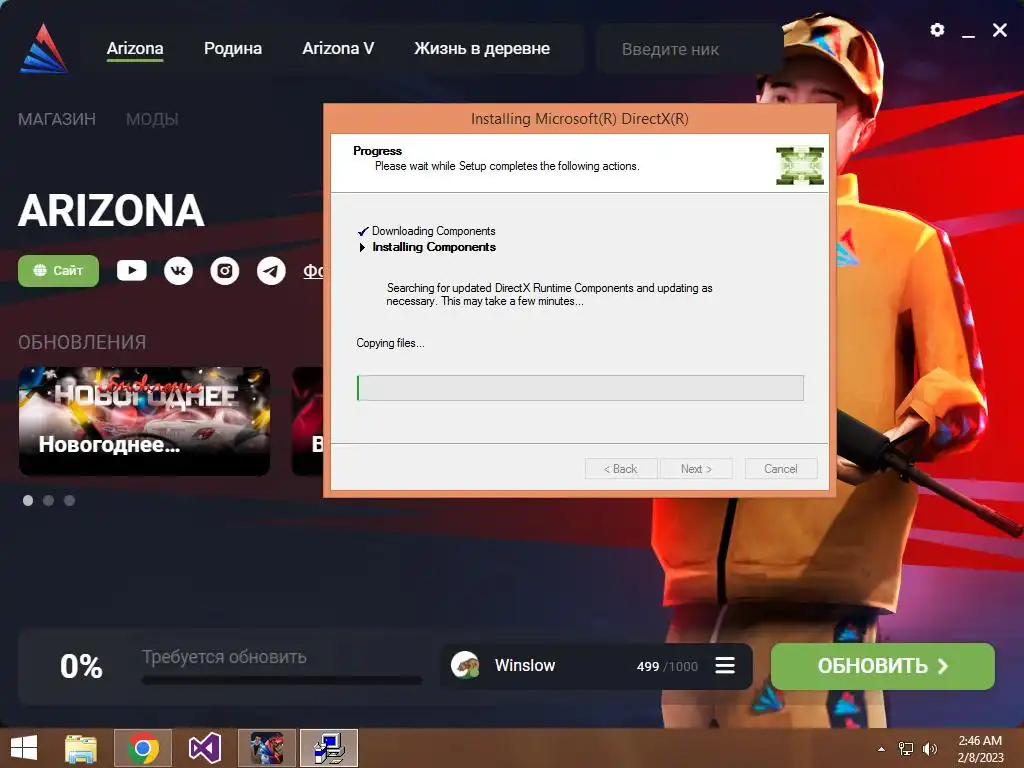Click the Installing Components step text
Viewport: 1024px width, 768px height.
tap(434, 247)
